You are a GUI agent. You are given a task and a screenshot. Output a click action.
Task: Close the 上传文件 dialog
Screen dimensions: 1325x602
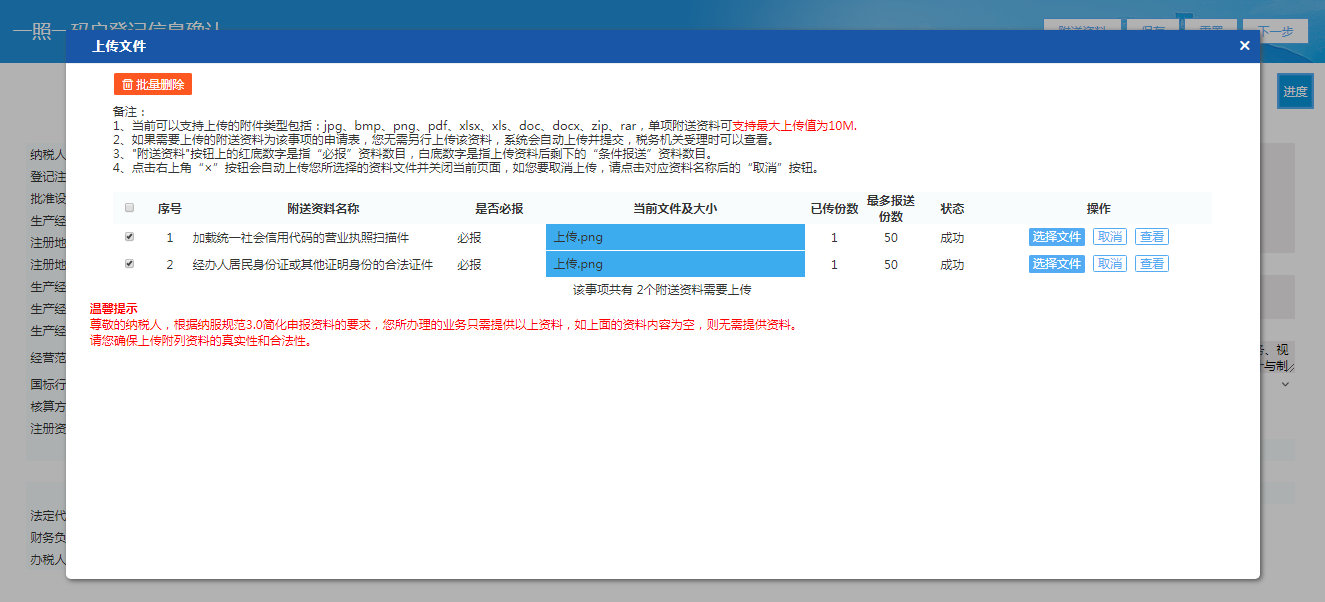(x=1244, y=45)
